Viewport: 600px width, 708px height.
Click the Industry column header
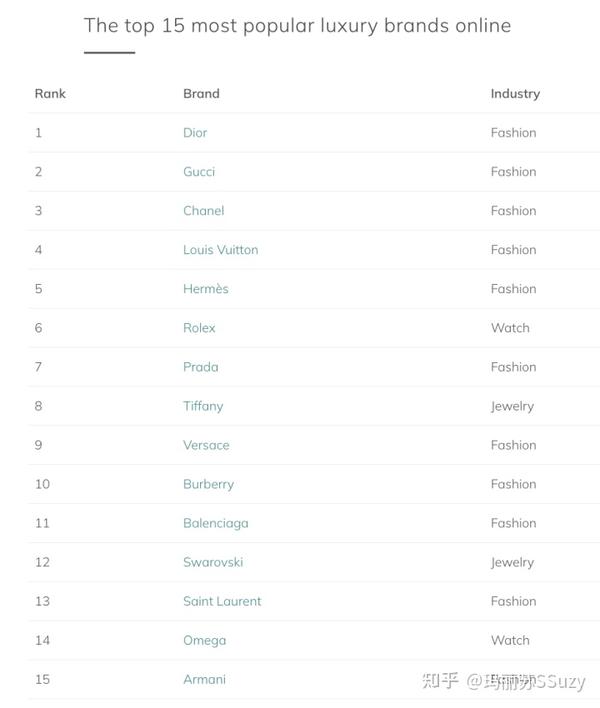point(515,94)
